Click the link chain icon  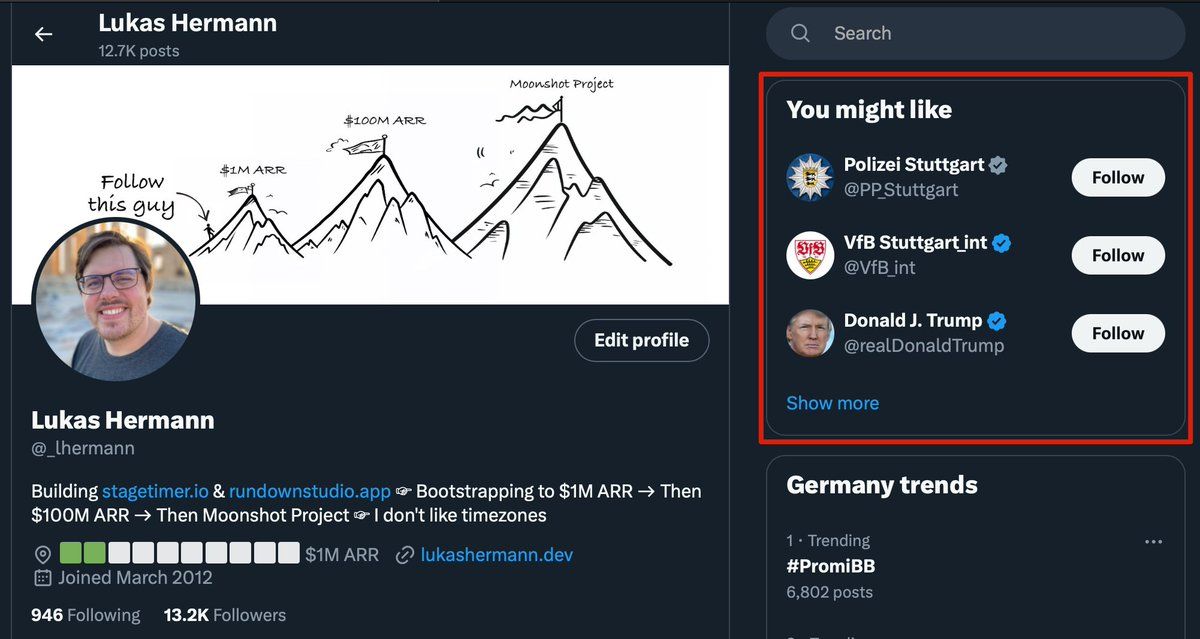[x=405, y=555]
